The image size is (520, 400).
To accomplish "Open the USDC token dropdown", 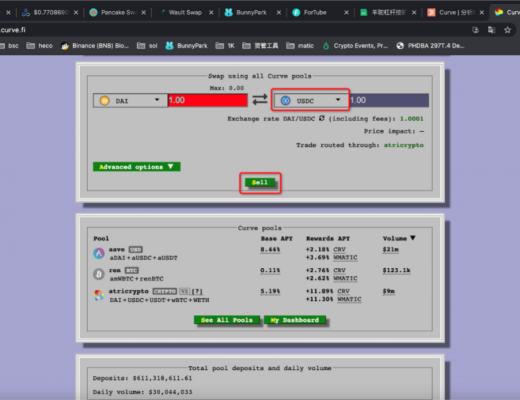I will coord(310,100).
